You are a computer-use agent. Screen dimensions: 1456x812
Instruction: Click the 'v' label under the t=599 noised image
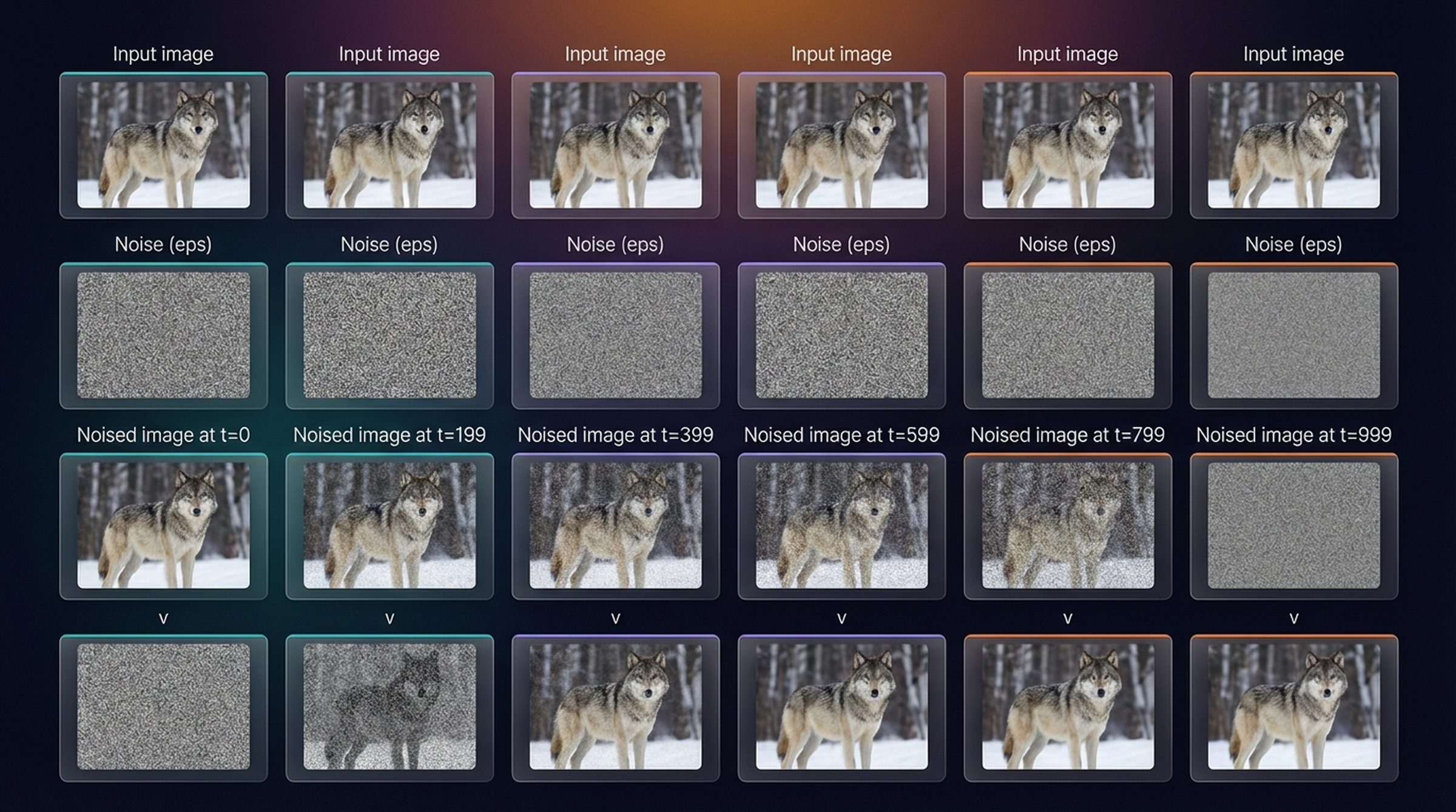(841, 619)
